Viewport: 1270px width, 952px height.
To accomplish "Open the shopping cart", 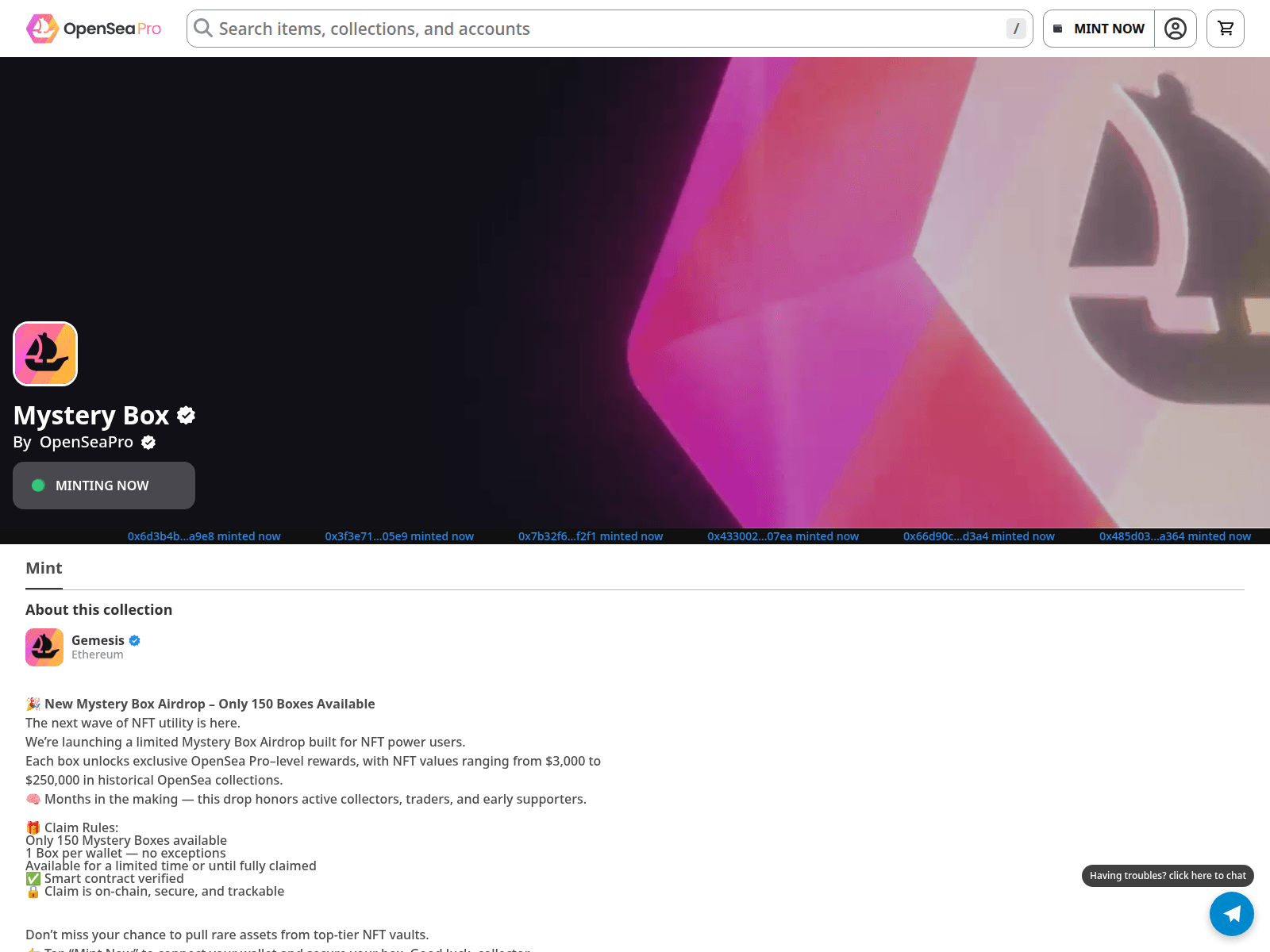I will click(1225, 29).
